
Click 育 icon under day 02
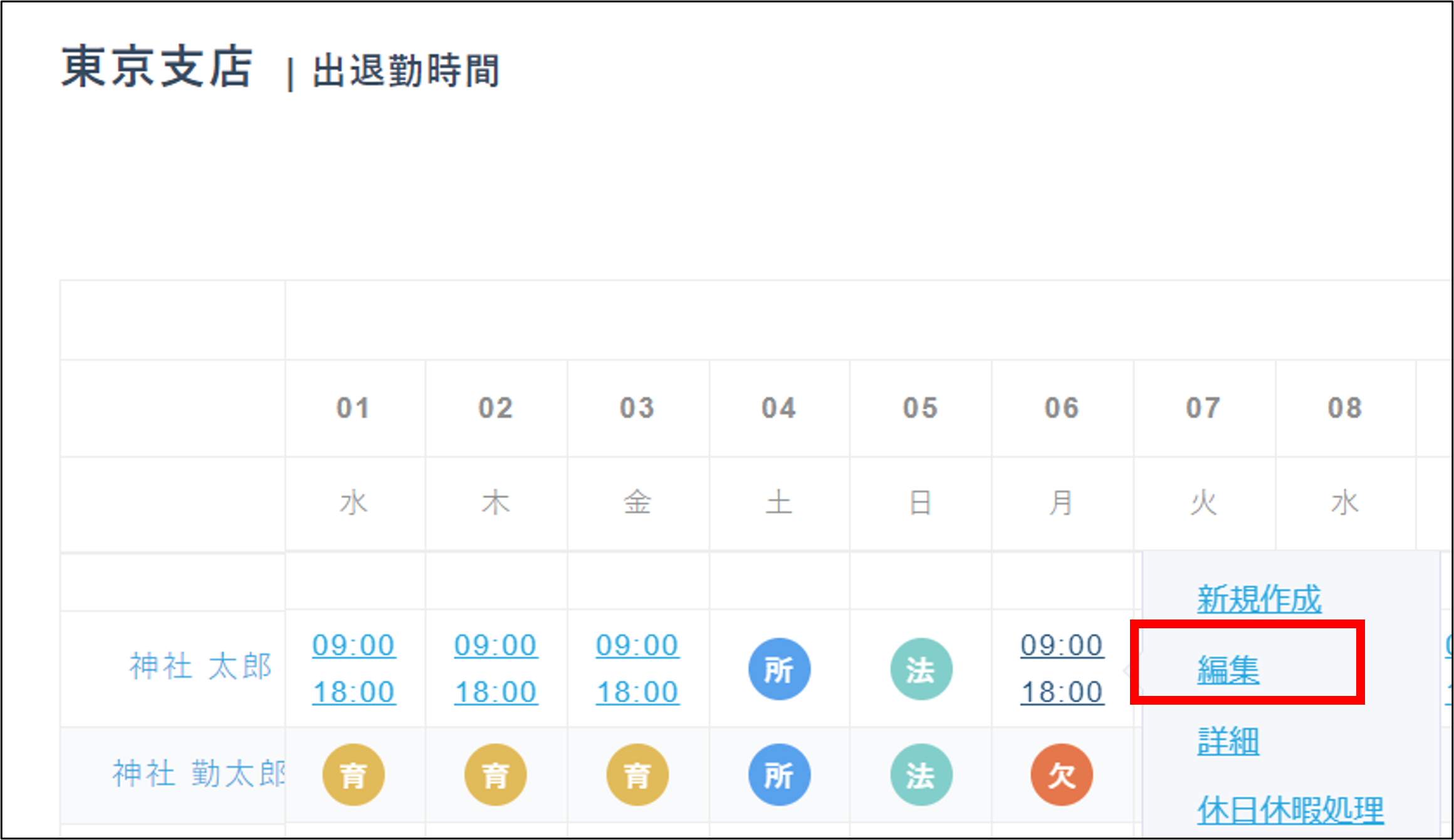point(495,775)
